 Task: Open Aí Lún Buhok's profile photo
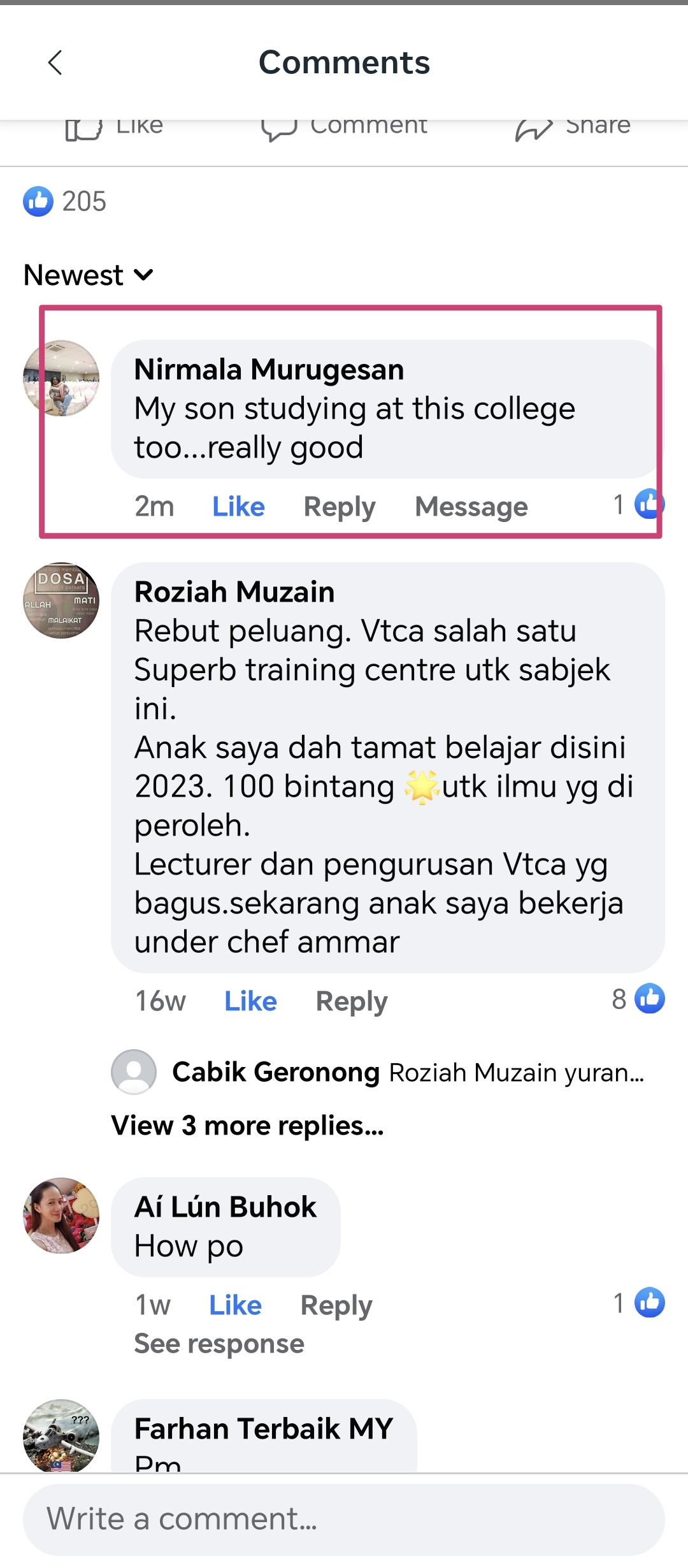point(61,1216)
